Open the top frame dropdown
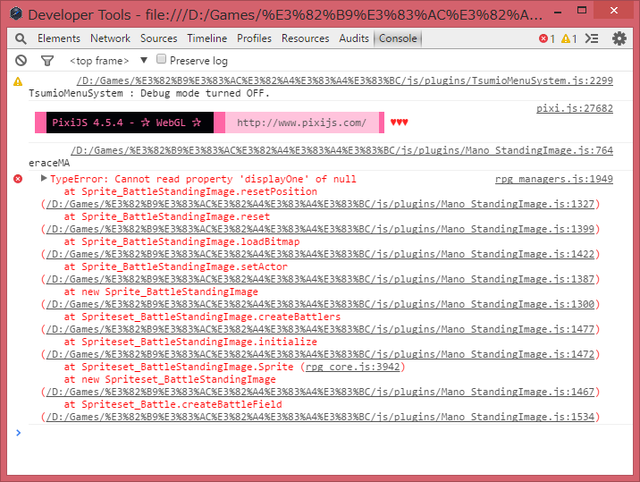 108,61
